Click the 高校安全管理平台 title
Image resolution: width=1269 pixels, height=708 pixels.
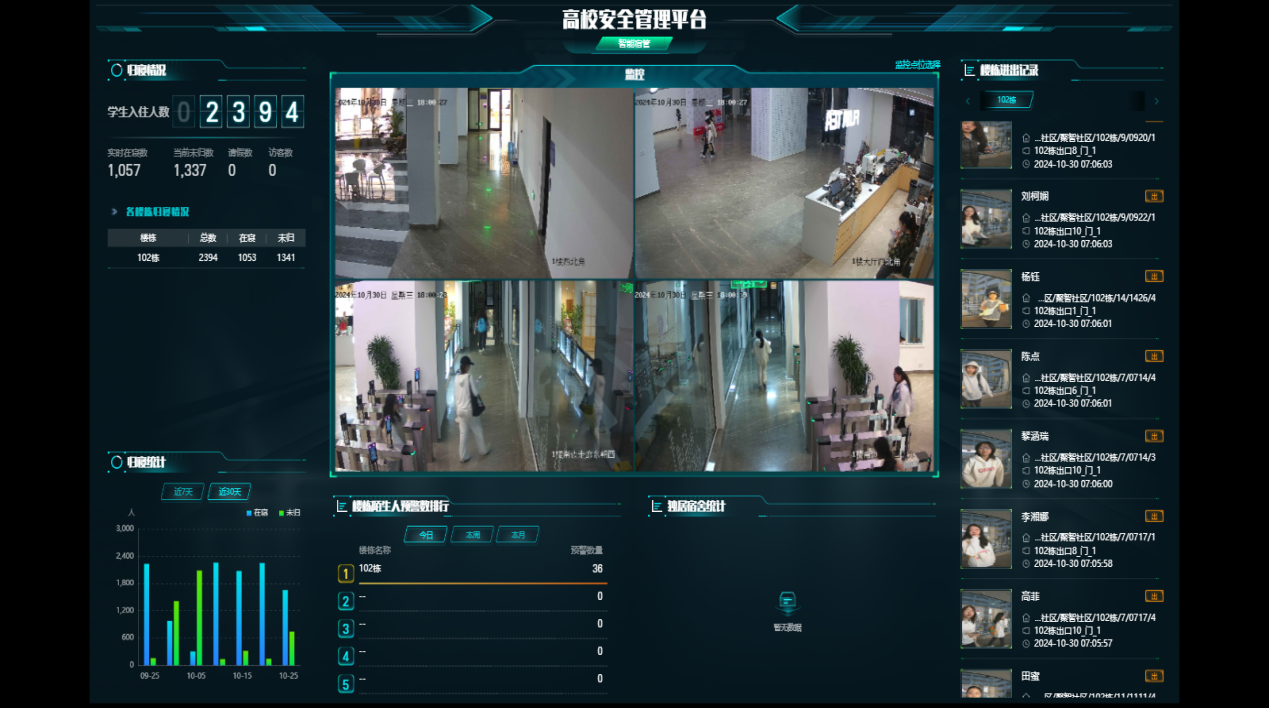pyautogui.click(x=634, y=19)
